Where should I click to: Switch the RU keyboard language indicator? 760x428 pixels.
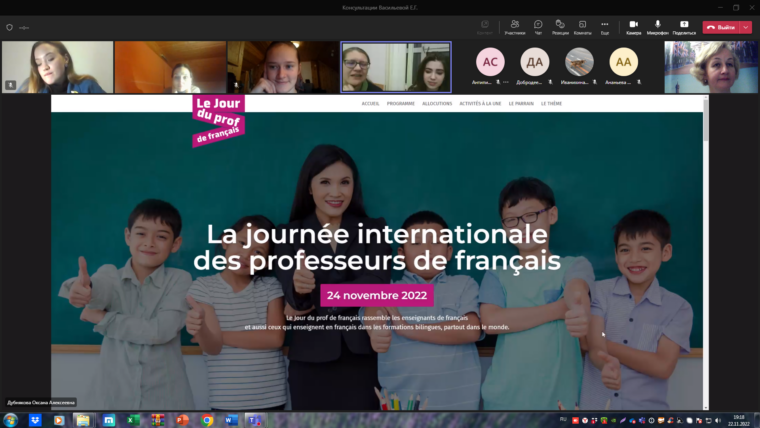pos(563,420)
